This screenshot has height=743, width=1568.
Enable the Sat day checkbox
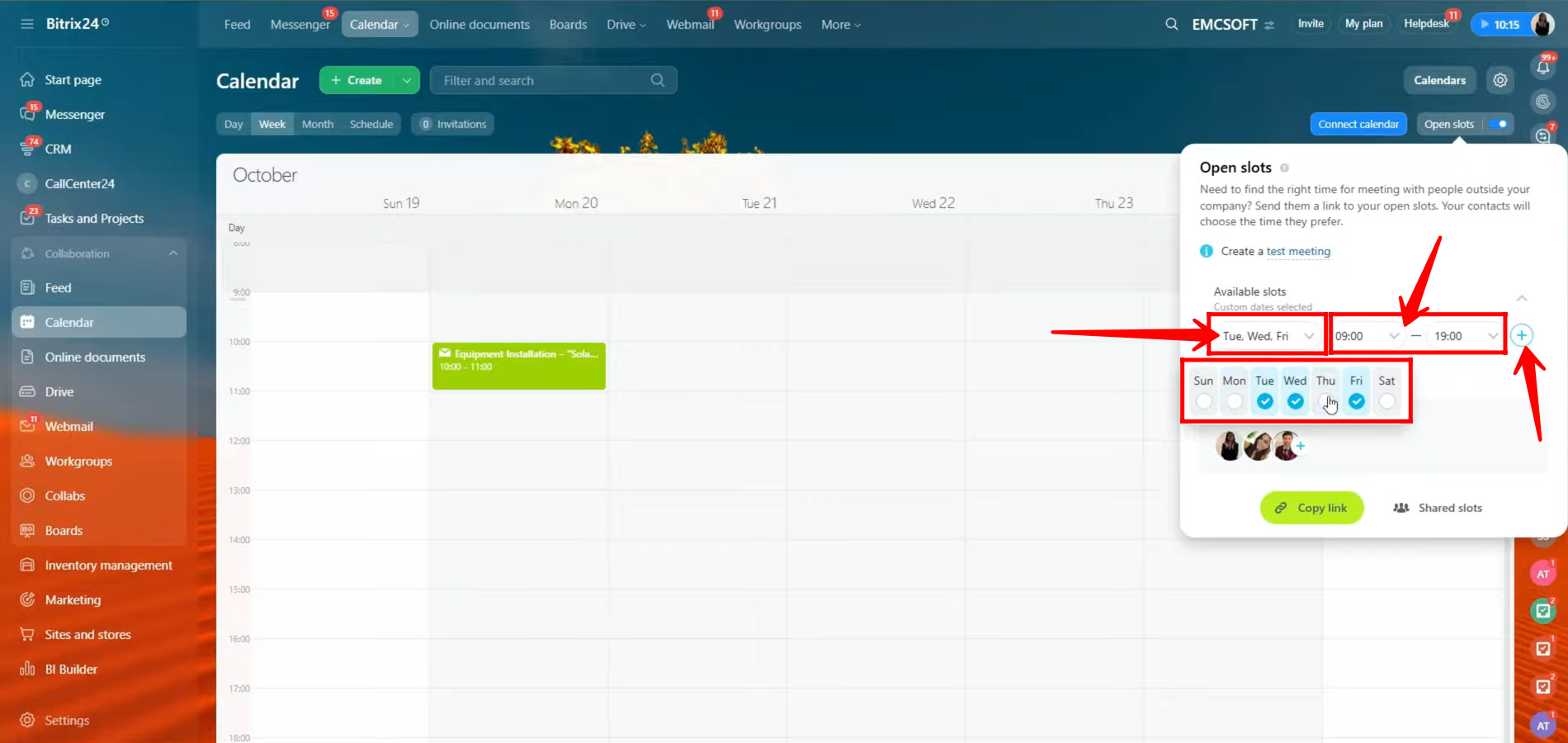pos(1386,401)
